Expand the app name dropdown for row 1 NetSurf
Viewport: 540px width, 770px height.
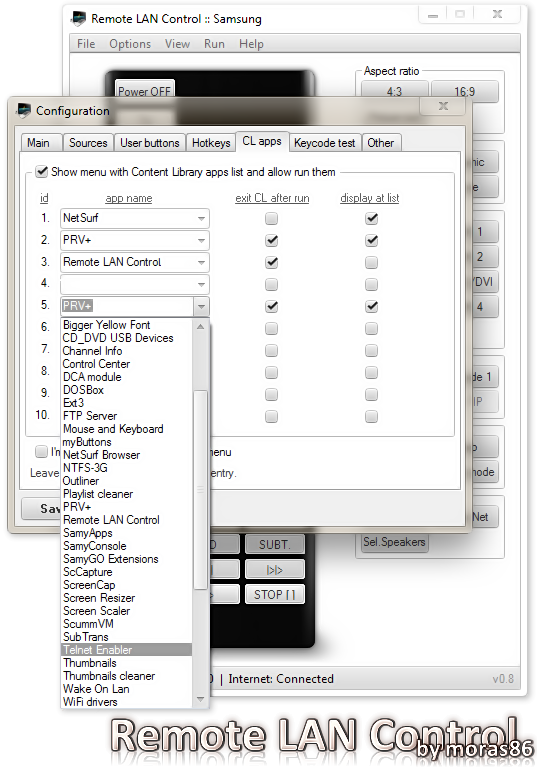201,219
